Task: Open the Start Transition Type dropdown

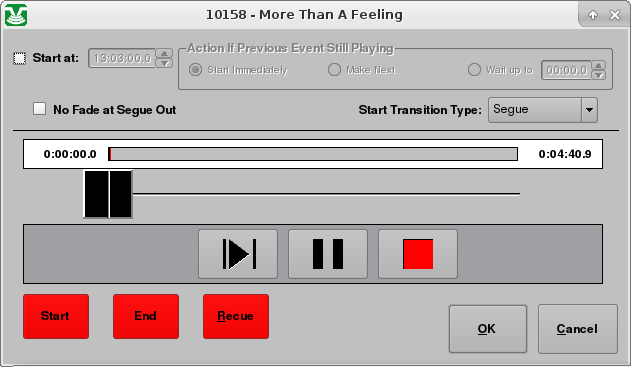Action: (542, 110)
